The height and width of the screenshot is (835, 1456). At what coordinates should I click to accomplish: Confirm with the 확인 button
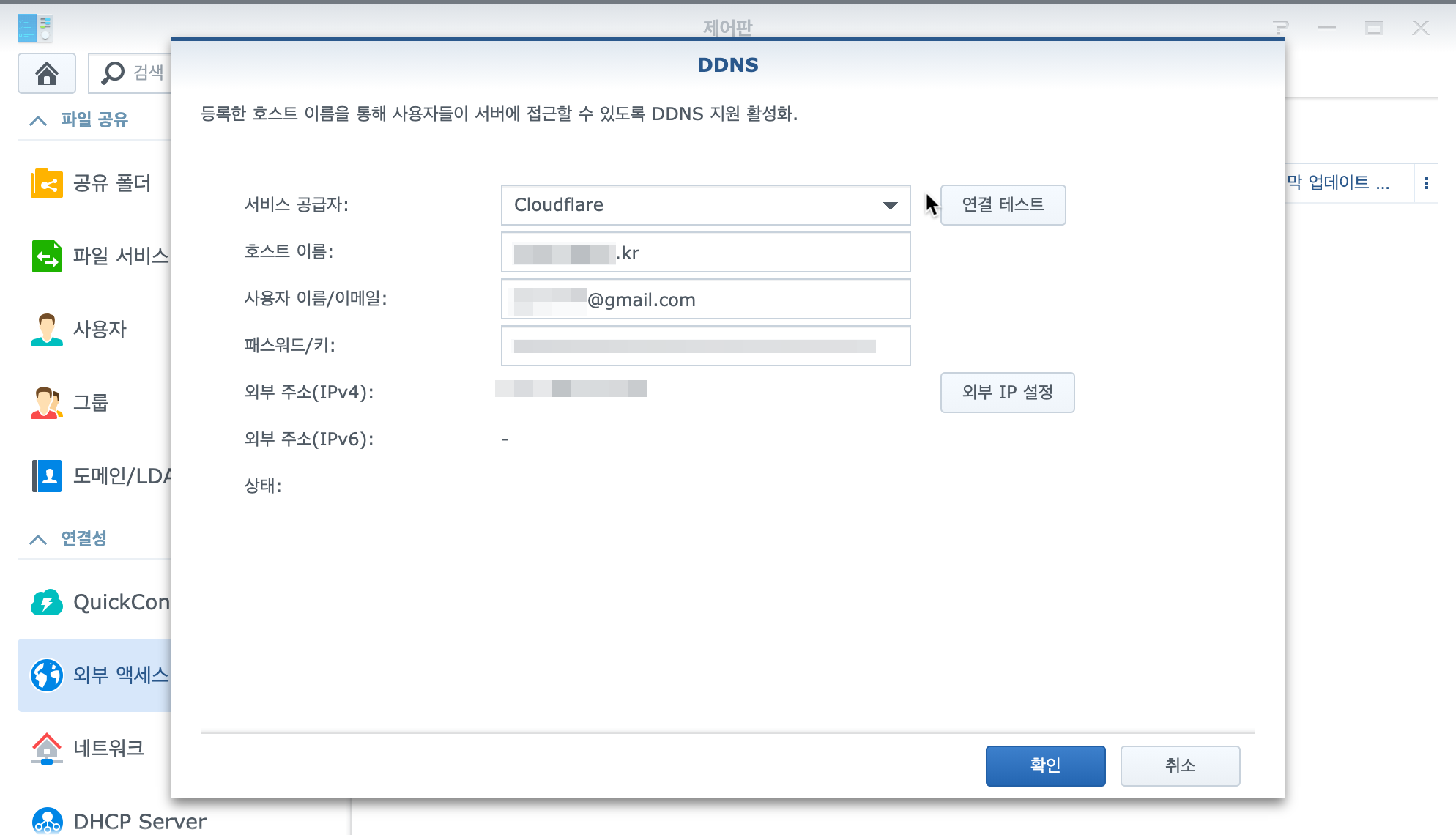(1045, 765)
